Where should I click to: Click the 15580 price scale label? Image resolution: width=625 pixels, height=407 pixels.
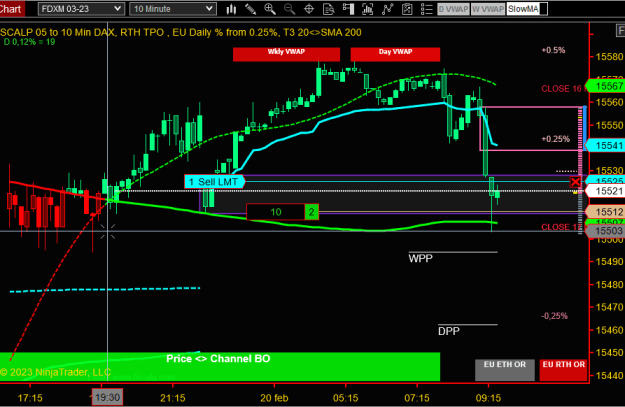point(609,57)
